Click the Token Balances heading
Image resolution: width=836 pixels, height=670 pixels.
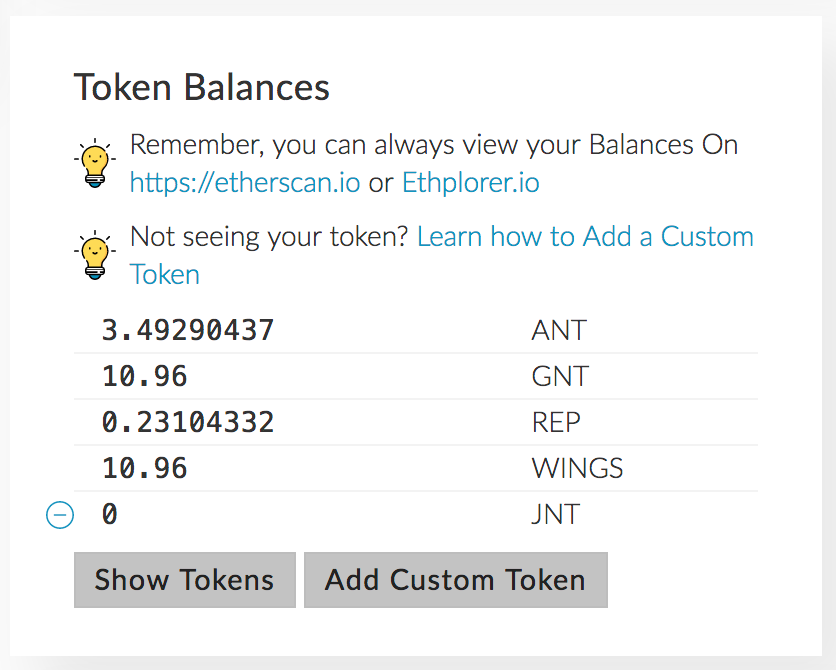pyautogui.click(x=202, y=88)
